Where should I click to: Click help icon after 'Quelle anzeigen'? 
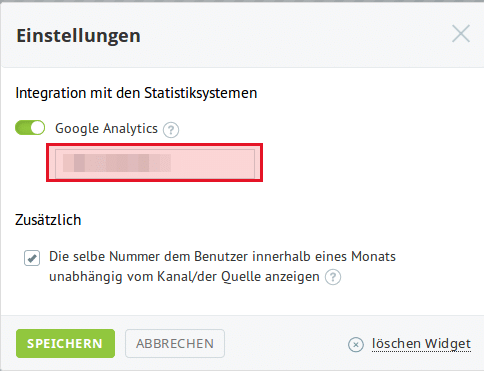pos(333,277)
